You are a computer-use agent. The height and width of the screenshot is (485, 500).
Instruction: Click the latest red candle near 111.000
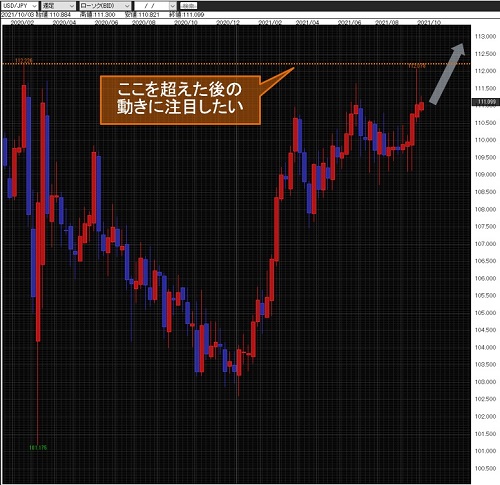click(422, 106)
